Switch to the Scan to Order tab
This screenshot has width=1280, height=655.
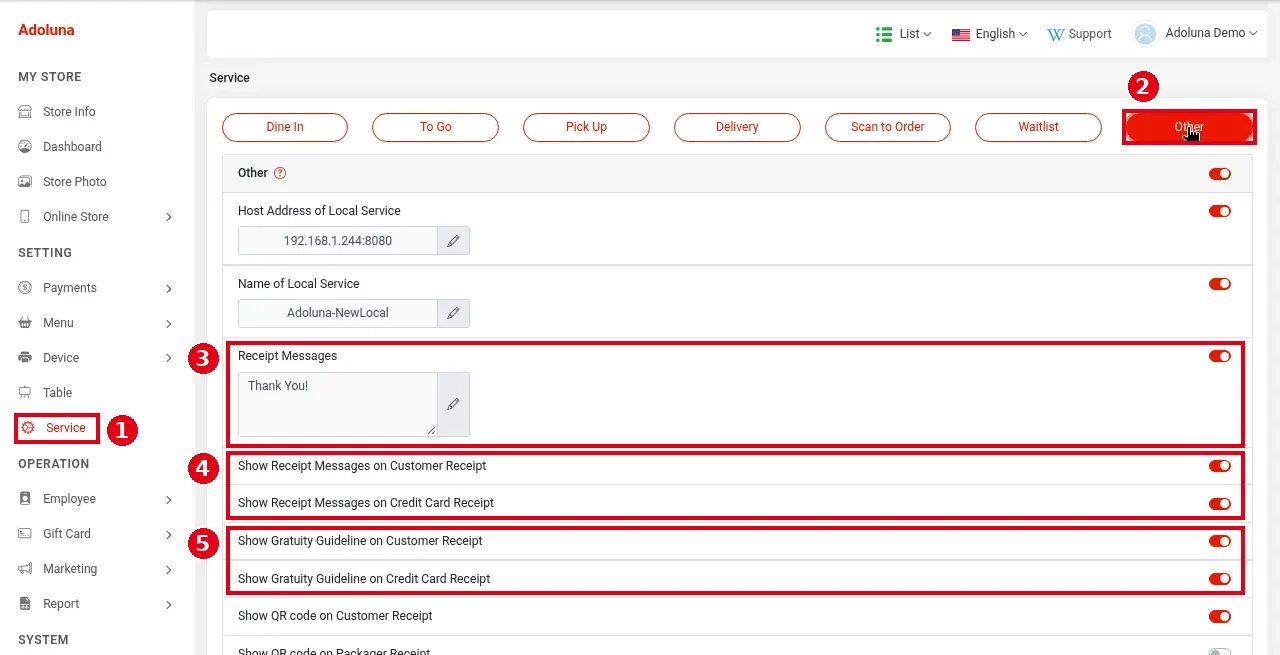[x=887, y=127]
